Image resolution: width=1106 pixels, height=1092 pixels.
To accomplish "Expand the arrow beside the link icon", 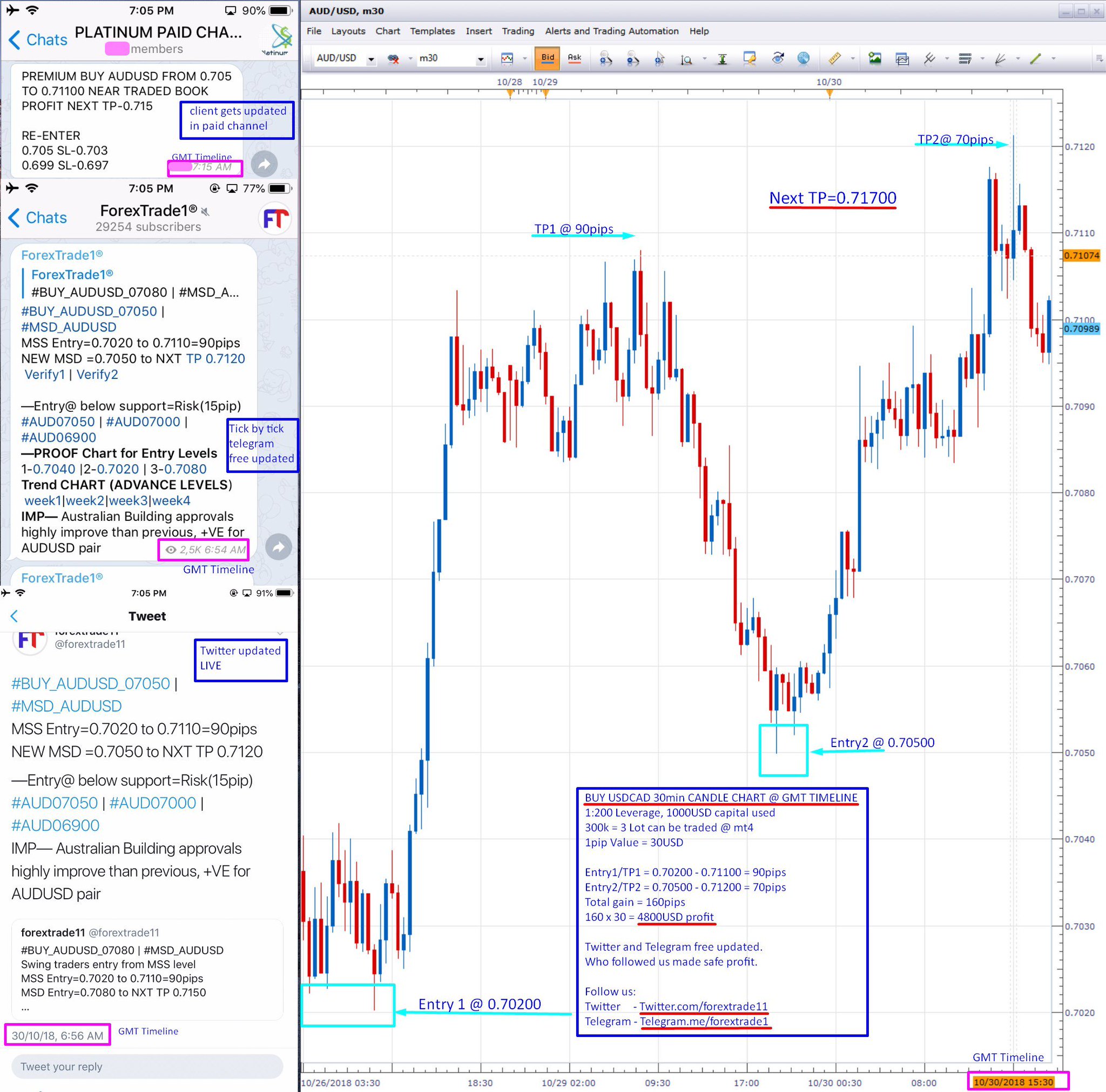I will (410, 58).
